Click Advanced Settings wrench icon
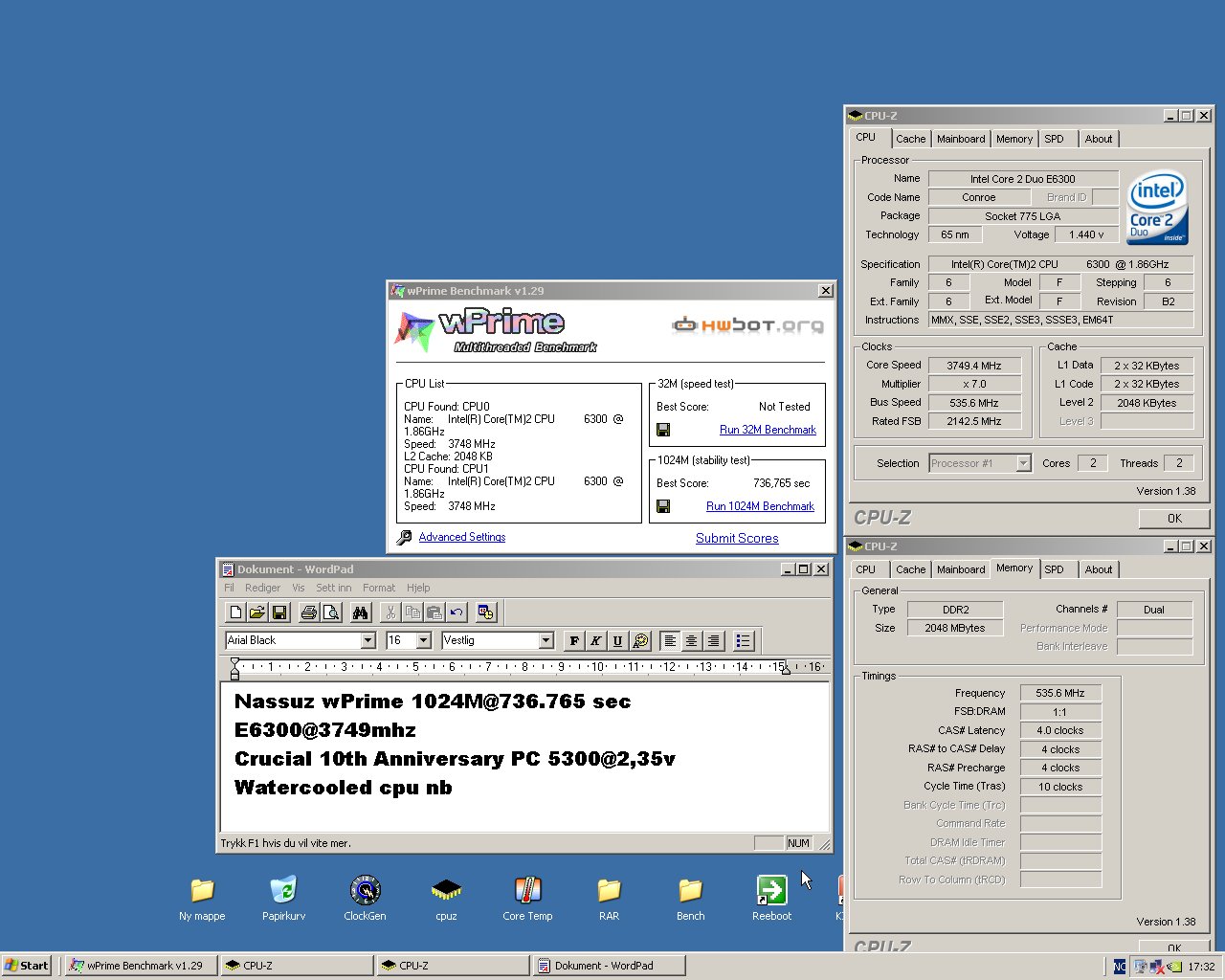The width and height of the screenshot is (1225, 980). click(404, 537)
